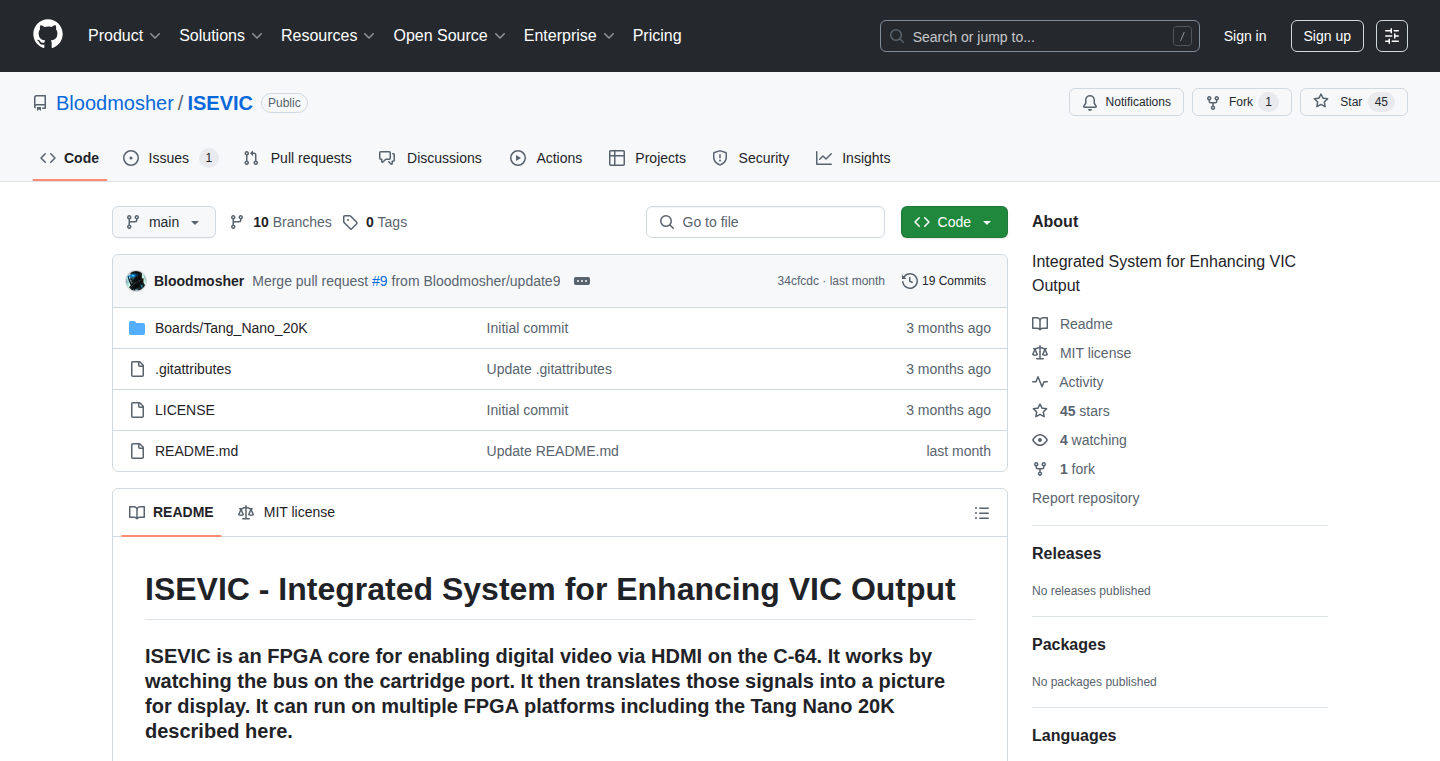Open the Boards/Tang_Nano_20K folder
1440x761 pixels.
point(231,328)
